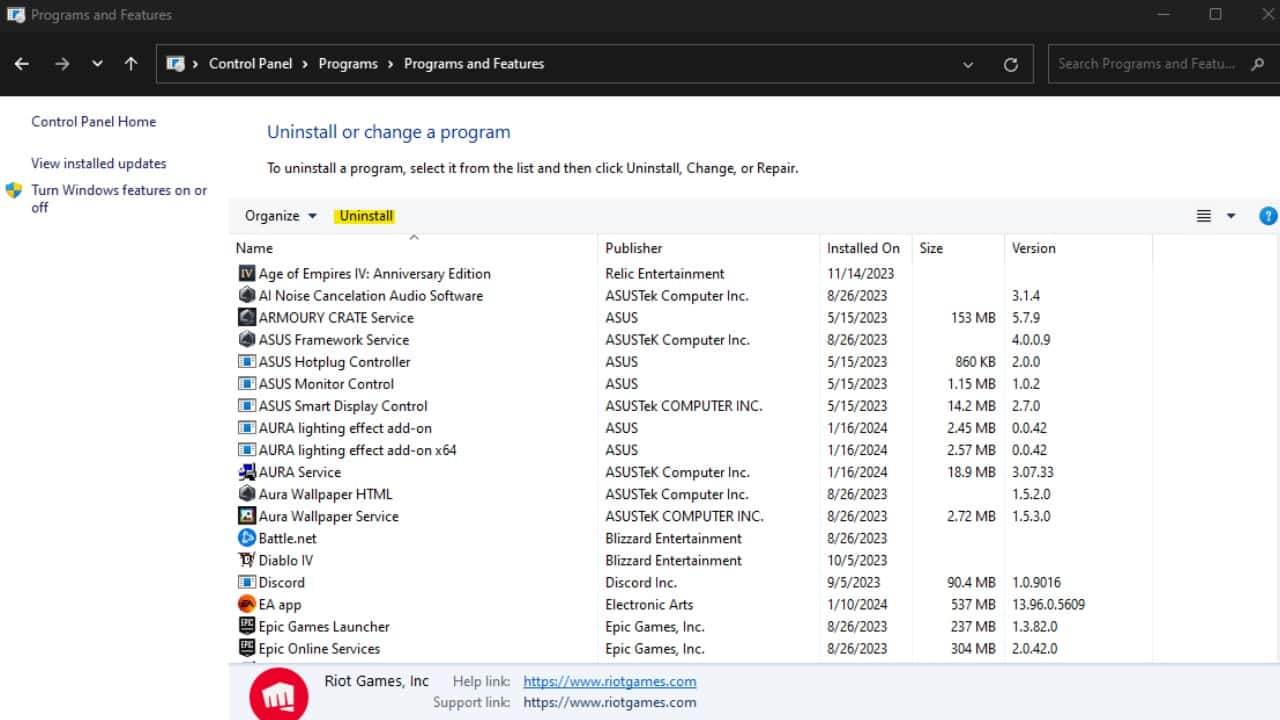Viewport: 1280px width, 720px height.
Task: Click the Diablo IV icon
Action: [x=247, y=560]
